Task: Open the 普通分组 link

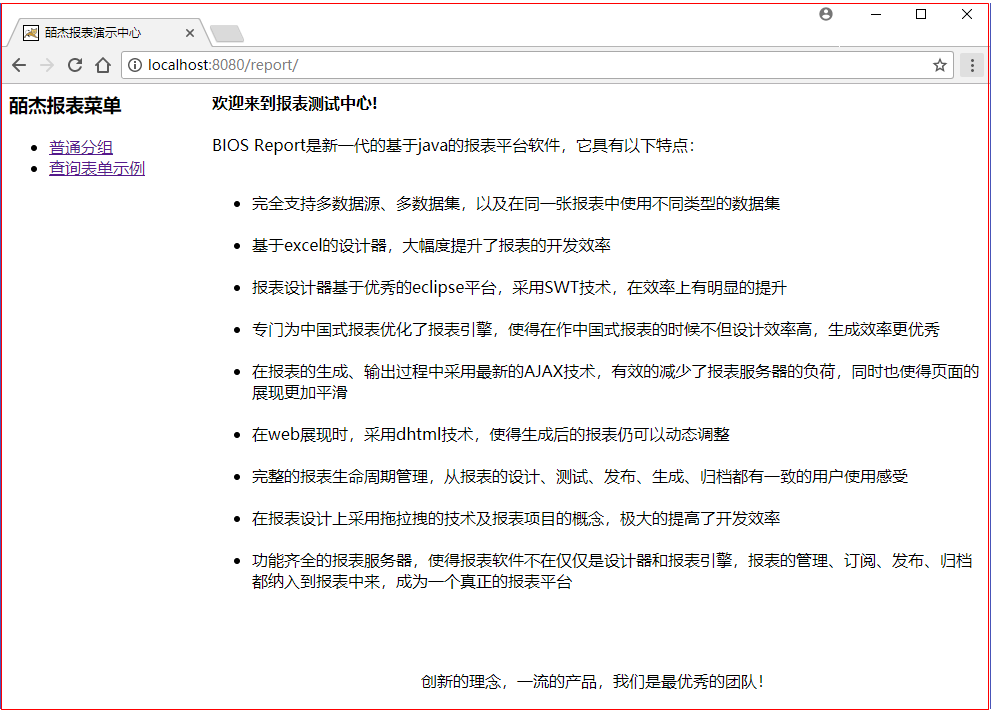Action: click(x=81, y=148)
